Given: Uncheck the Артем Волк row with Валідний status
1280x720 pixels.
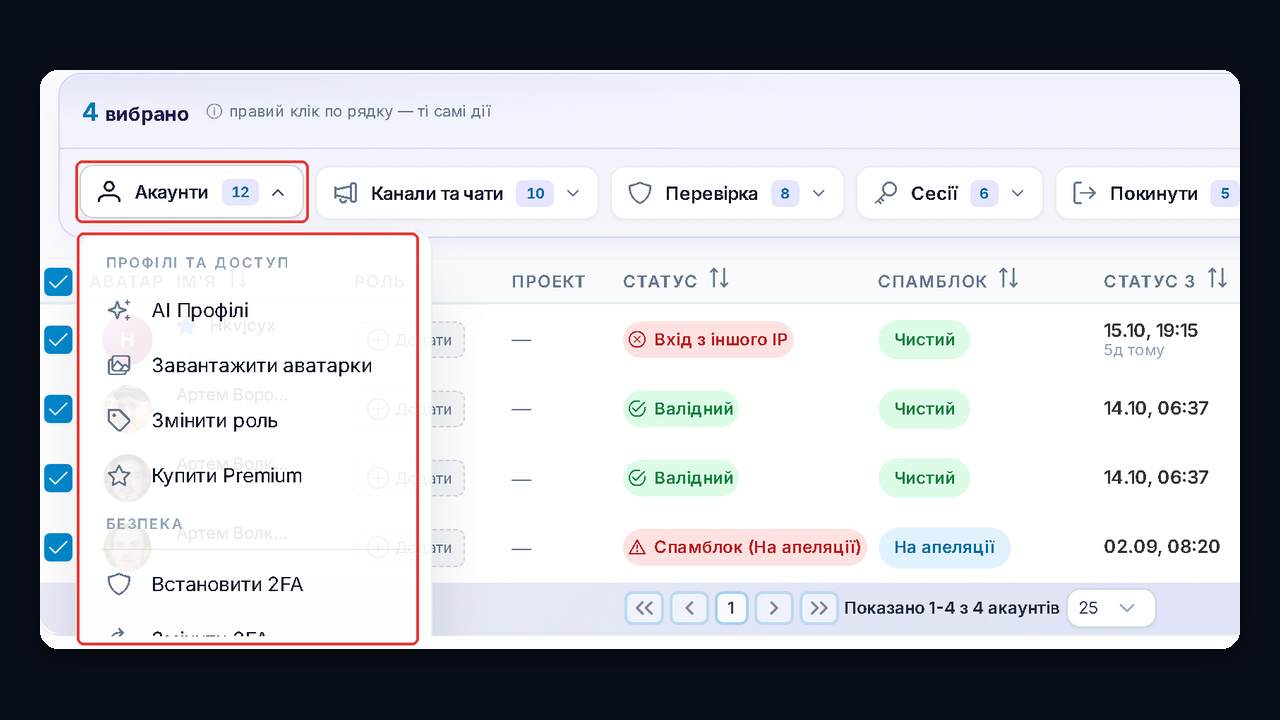Looking at the screenshot, I should 59,478.
